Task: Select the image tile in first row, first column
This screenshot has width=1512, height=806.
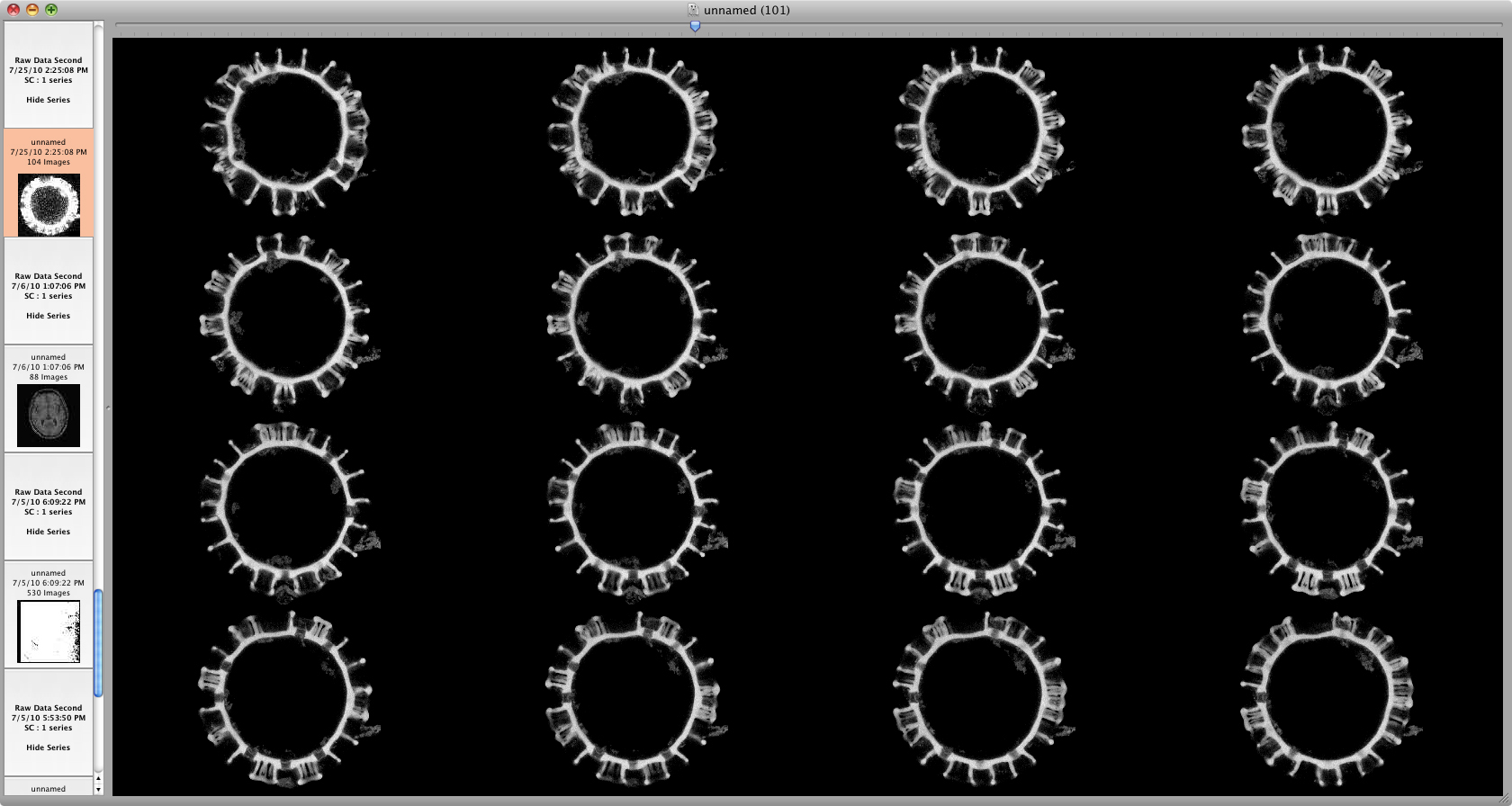Action: (x=286, y=132)
